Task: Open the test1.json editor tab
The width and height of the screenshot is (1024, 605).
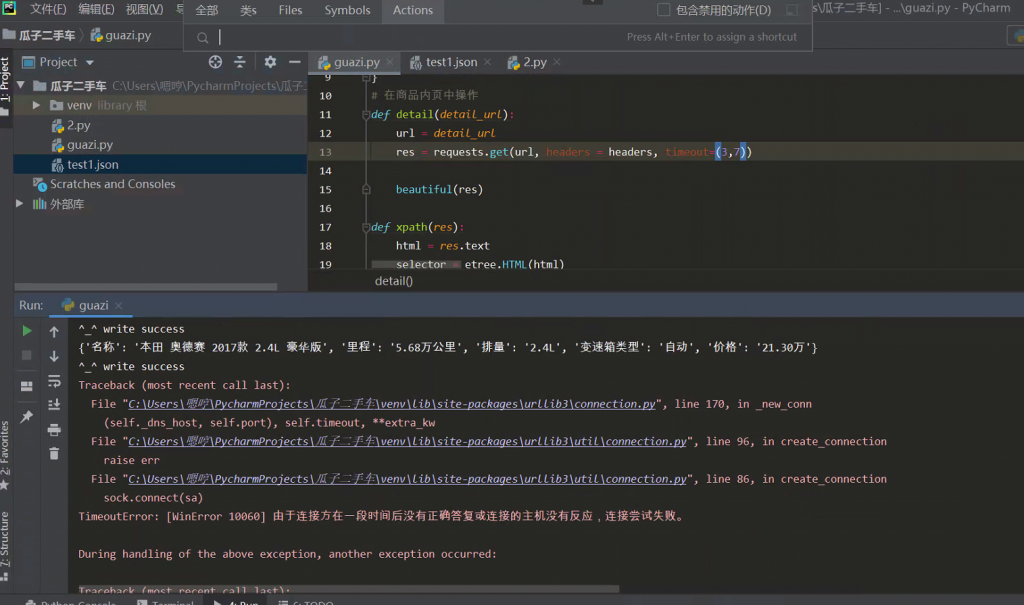Action: [x=451, y=62]
